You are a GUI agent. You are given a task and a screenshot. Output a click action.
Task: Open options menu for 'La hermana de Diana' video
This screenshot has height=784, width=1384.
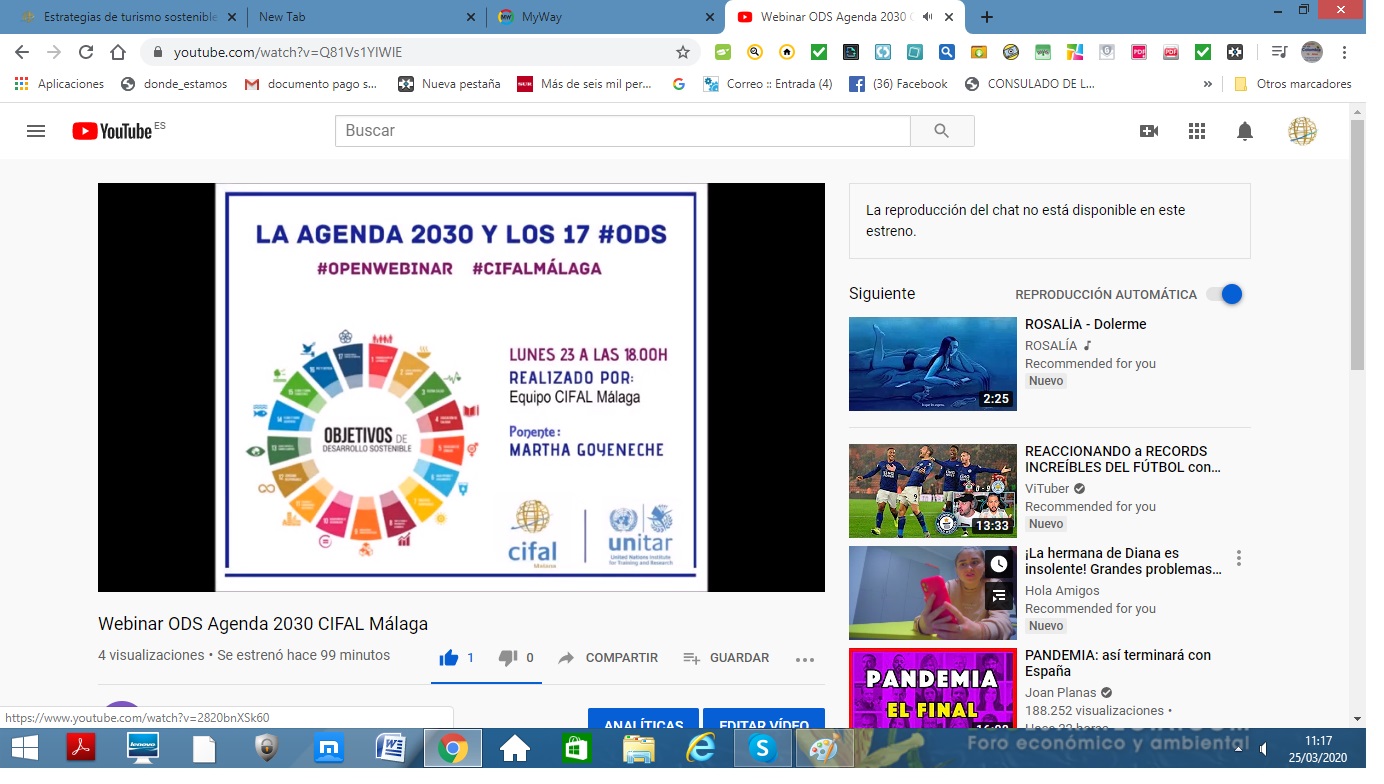pos(1239,558)
